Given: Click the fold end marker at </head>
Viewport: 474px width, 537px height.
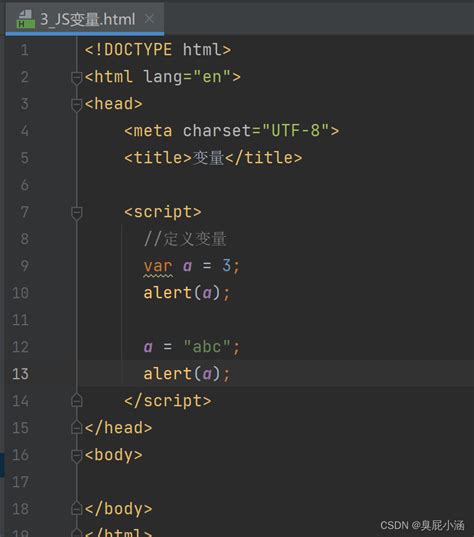Looking at the screenshot, I should 76,427.
